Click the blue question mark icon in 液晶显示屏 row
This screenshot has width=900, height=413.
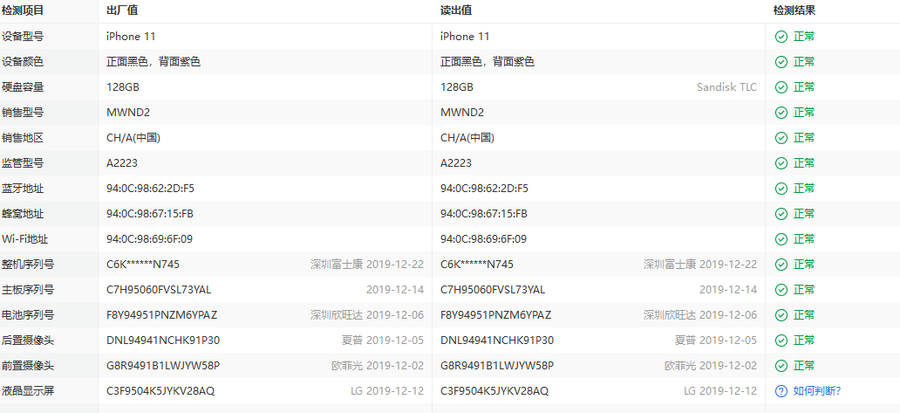781,391
